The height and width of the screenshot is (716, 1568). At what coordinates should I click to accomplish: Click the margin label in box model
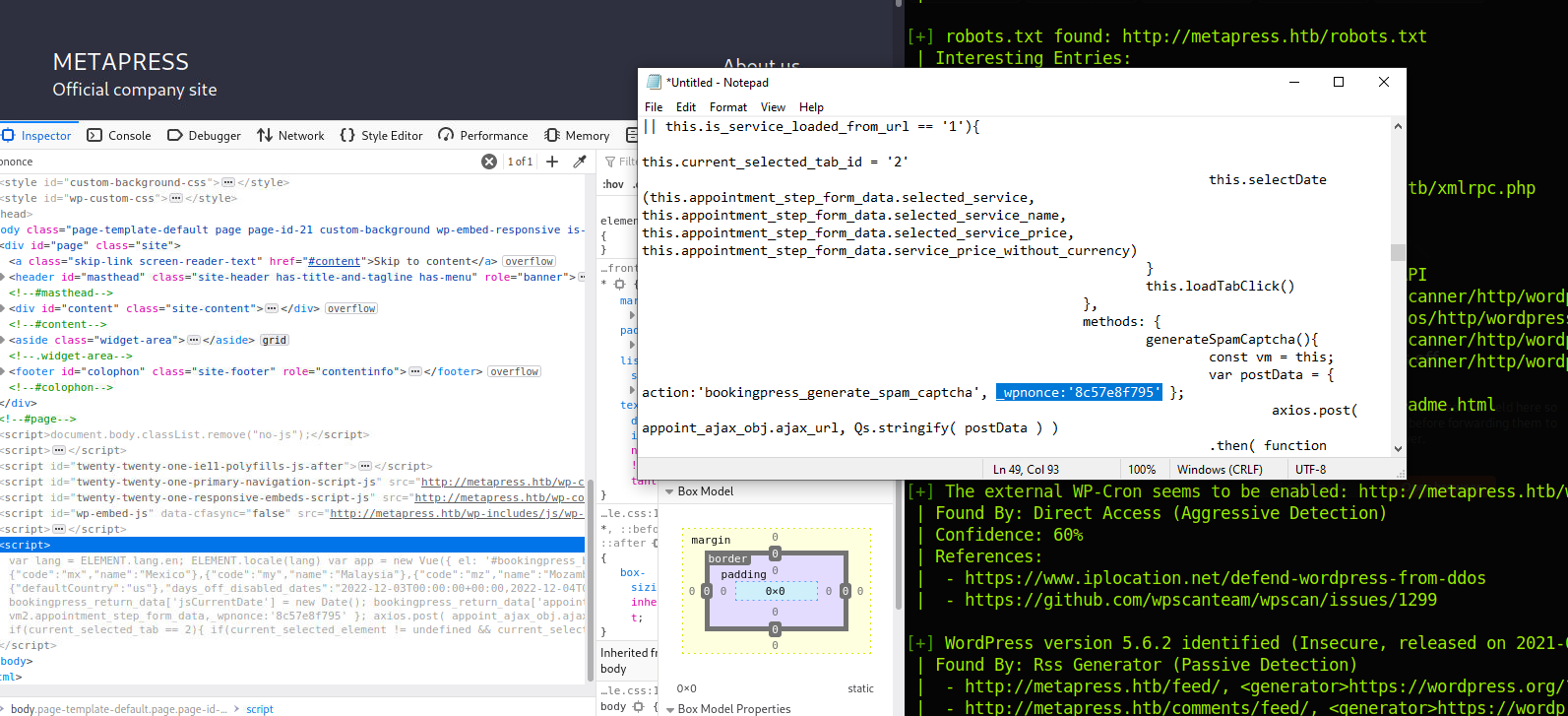click(711, 540)
